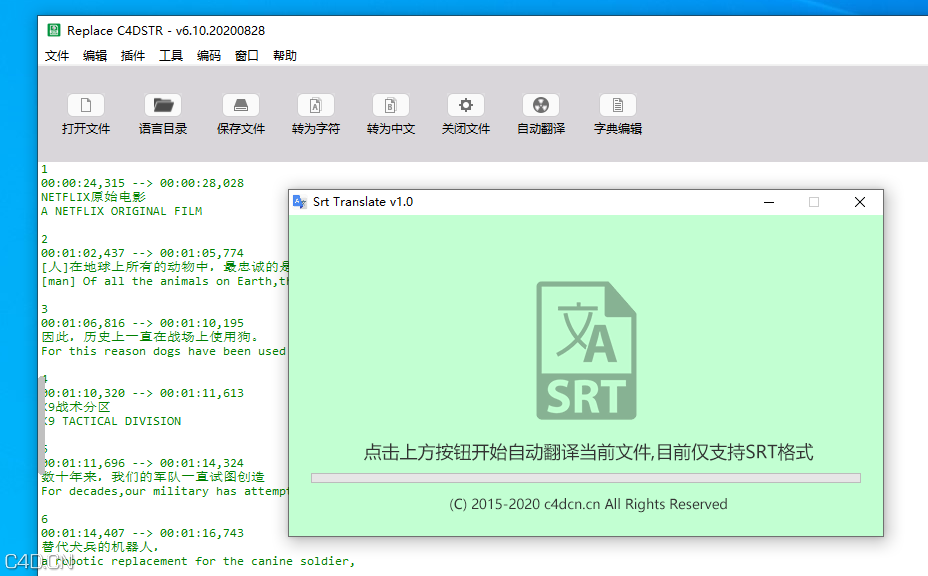Open the 插件 plugins menu
The height and width of the screenshot is (576, 928).
click(x=132, y=55)
